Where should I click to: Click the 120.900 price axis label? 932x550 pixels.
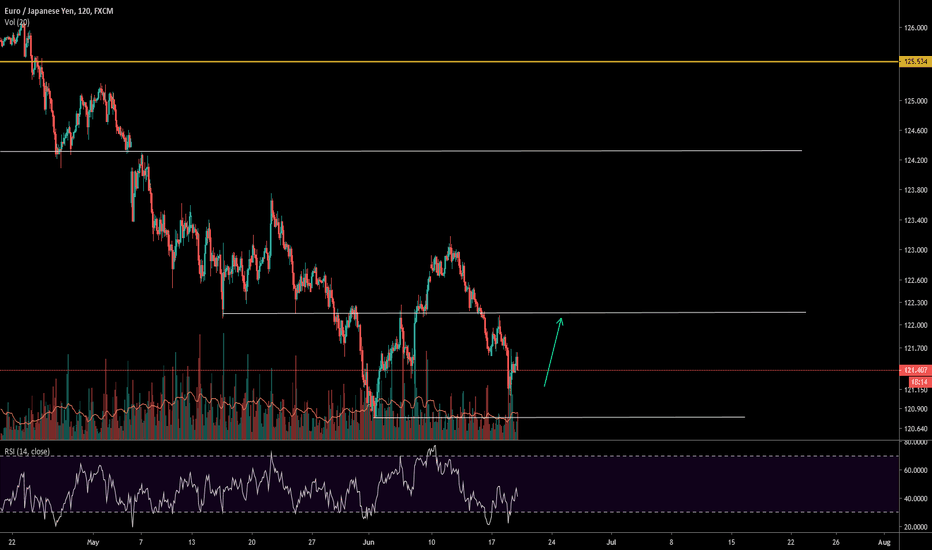pos(915,408)
